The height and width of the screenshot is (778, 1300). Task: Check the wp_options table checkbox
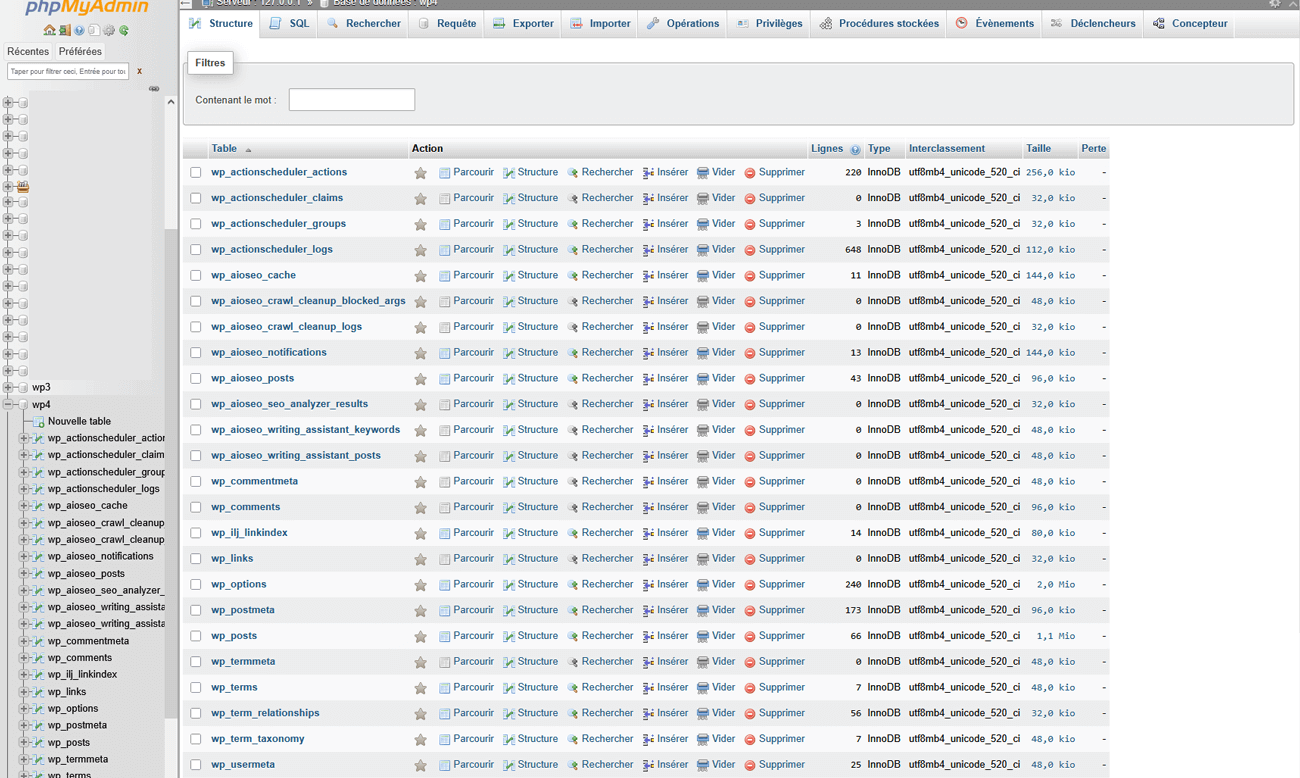point(196,585)
